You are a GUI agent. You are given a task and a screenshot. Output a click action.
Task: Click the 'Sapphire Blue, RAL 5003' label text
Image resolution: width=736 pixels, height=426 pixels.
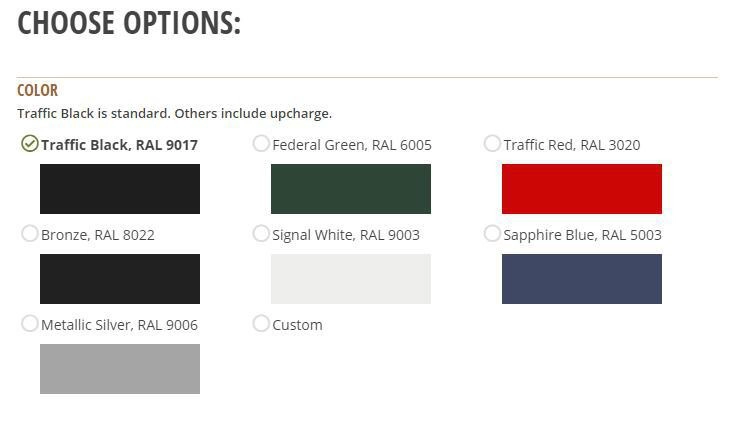583,235
